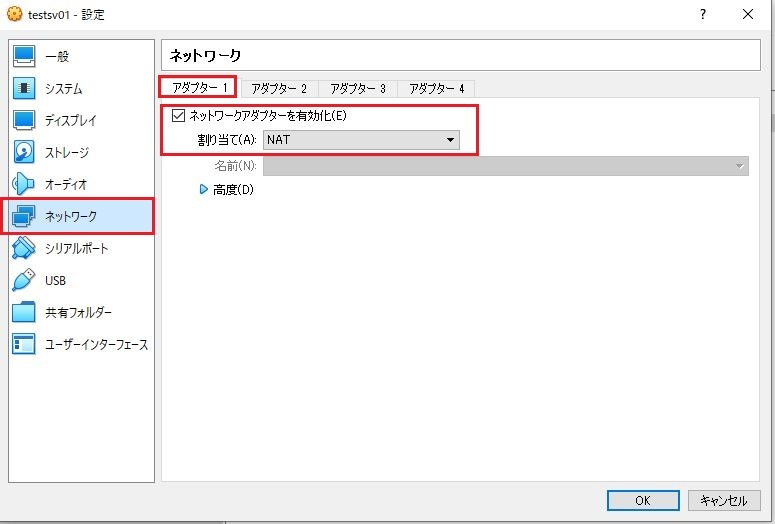Screen dimensions: 775x524
Task: Select the ディスプレイ label in sidebar
Action: pyautogui.click(x=71, y=120)
